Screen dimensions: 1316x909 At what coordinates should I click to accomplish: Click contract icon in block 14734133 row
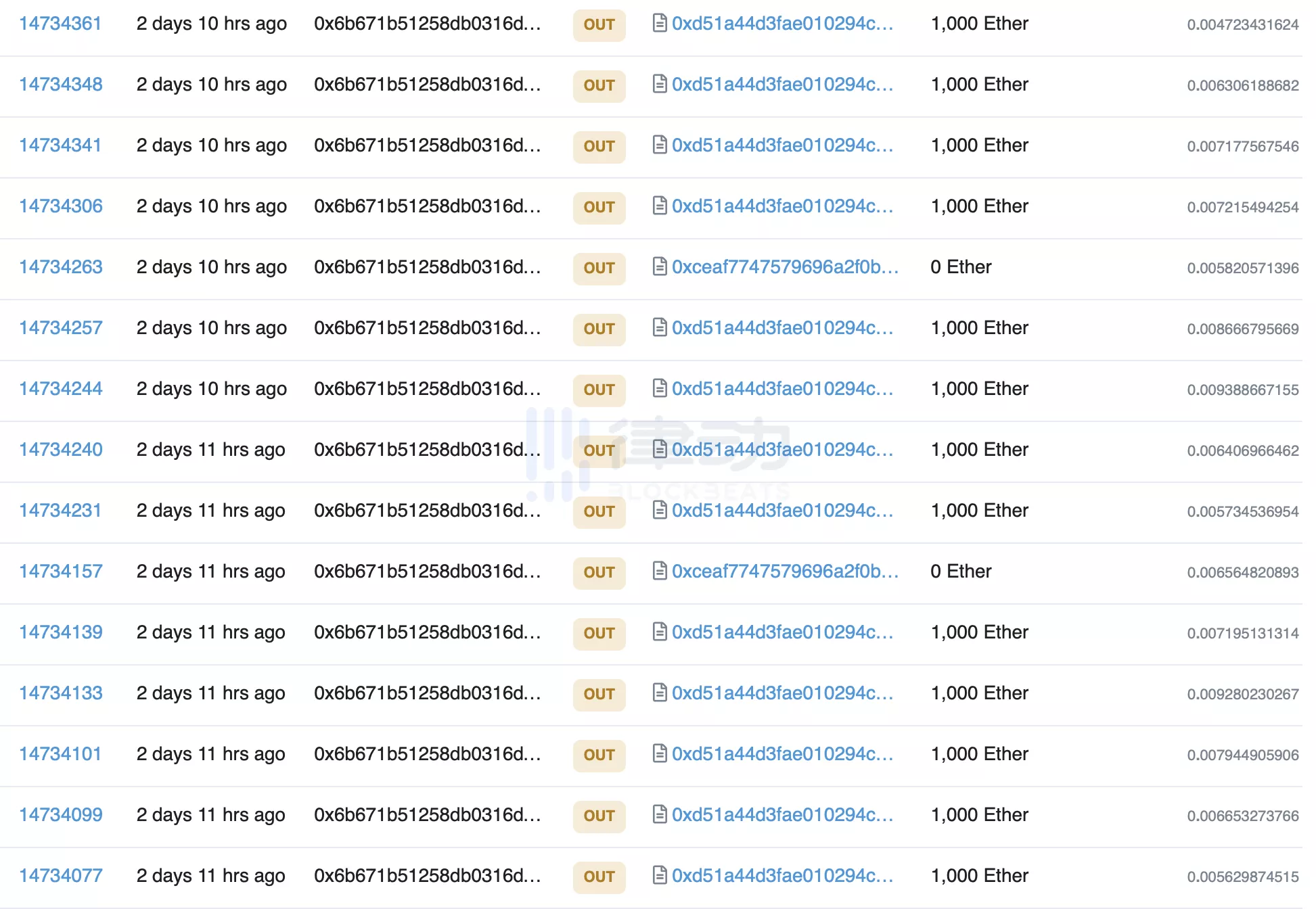[659, 693]
